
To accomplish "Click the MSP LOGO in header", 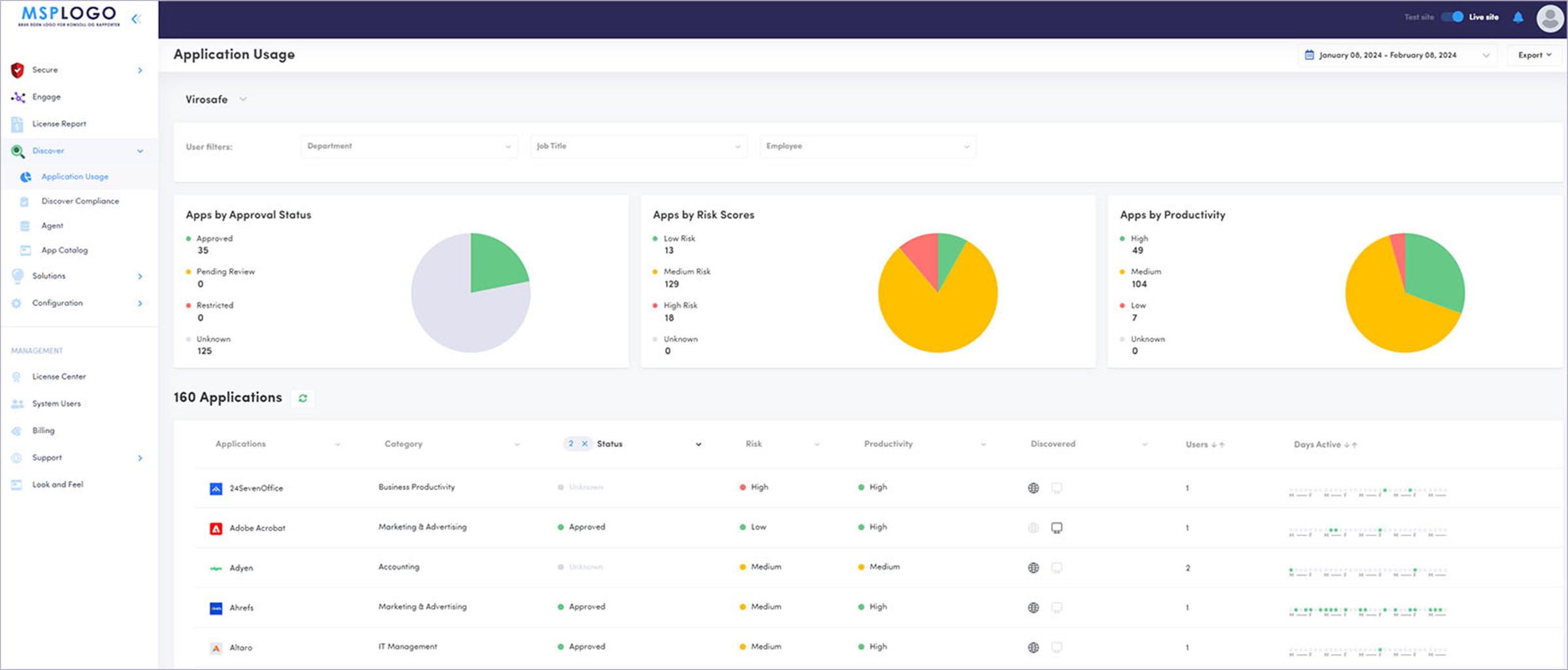I will click(x=69, y=16).
